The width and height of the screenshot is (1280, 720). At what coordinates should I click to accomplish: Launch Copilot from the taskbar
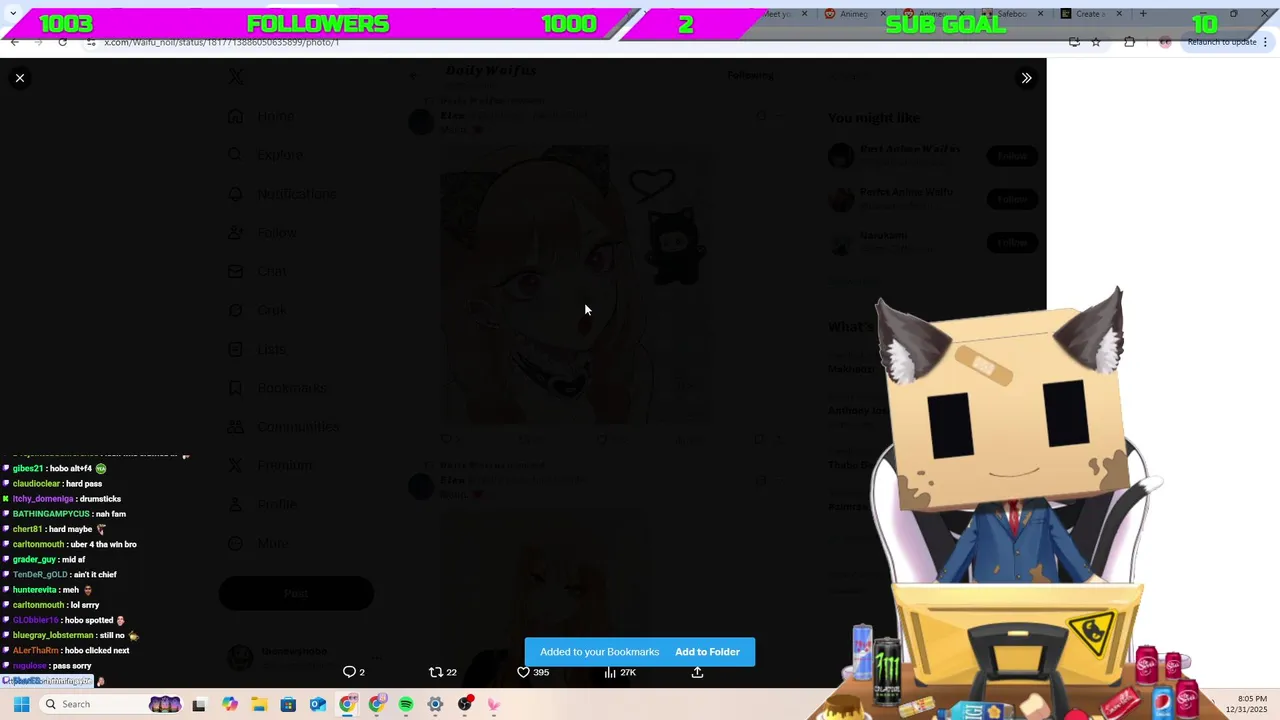(x=230, y=704)
